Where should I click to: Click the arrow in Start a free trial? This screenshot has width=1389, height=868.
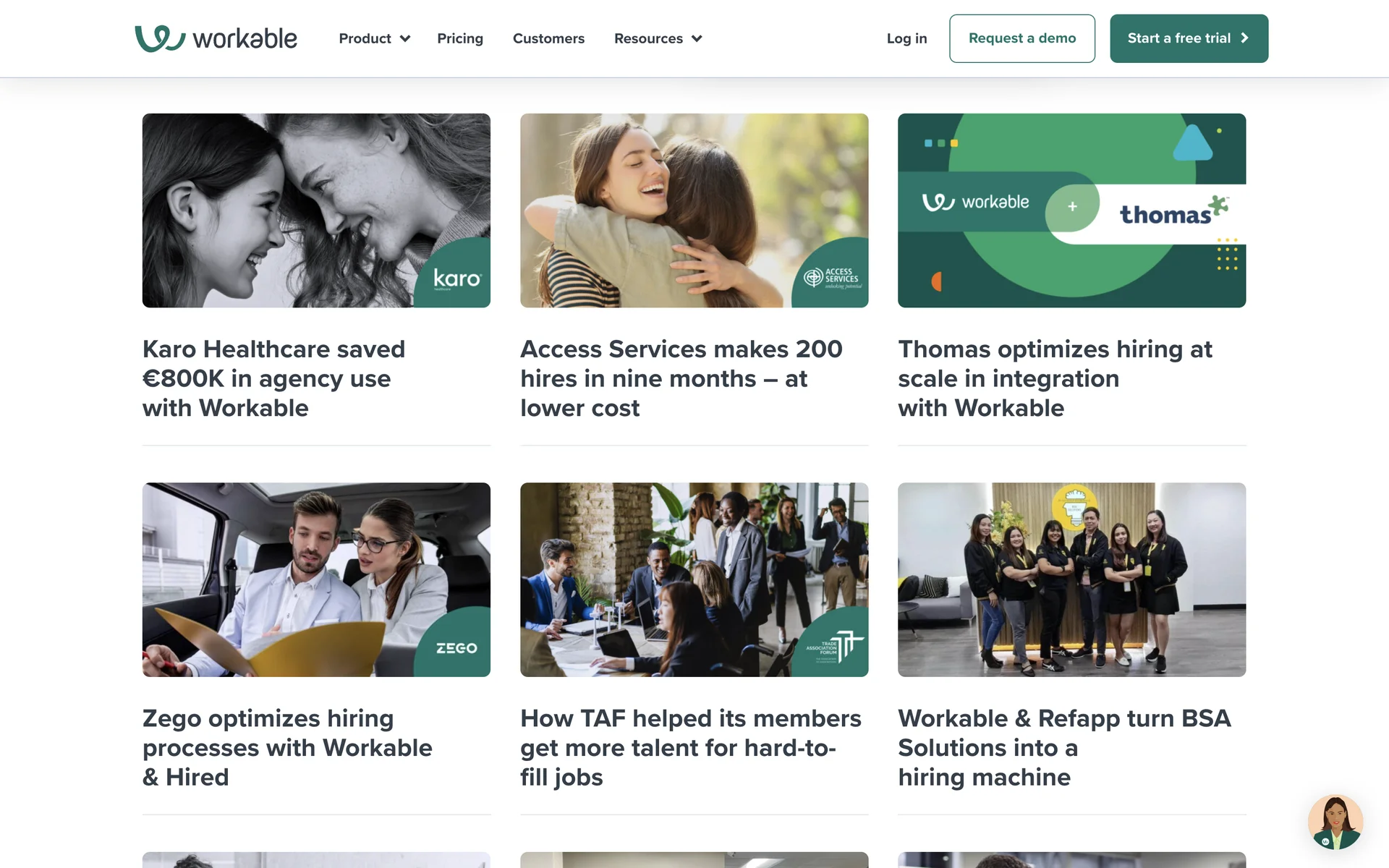click(1245, 38)
